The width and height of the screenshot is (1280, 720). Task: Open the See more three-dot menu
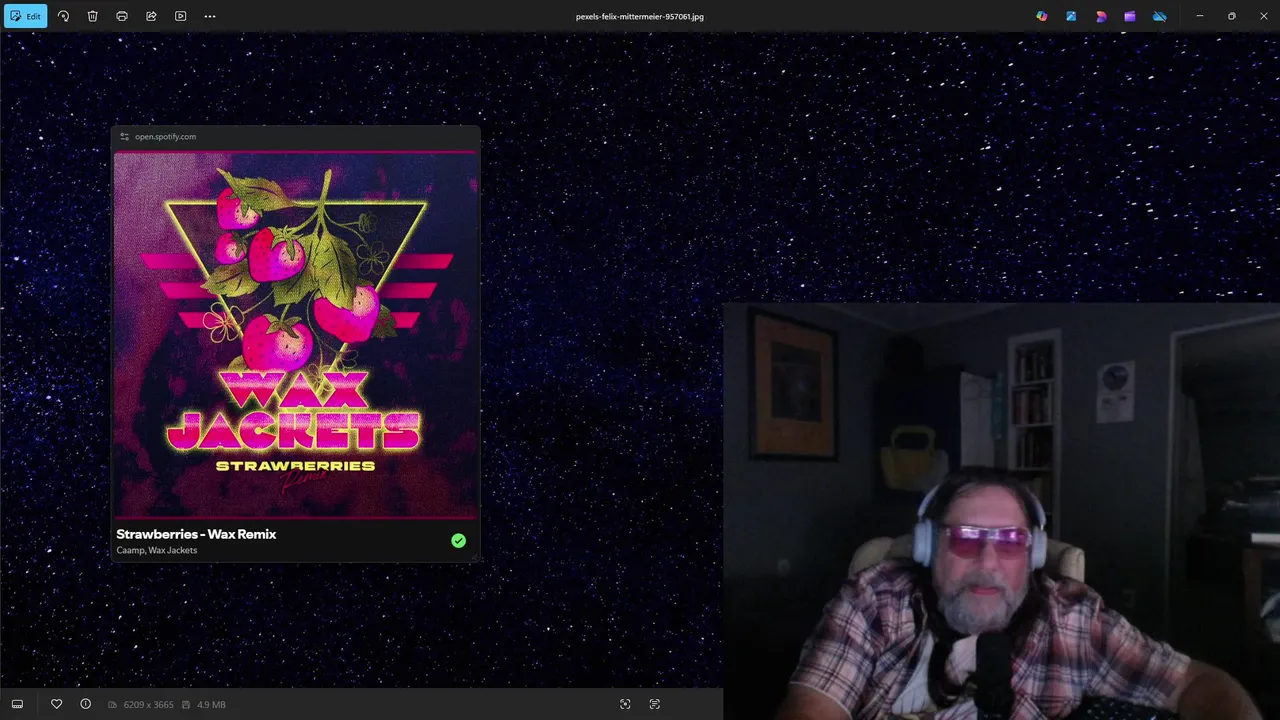210,16
